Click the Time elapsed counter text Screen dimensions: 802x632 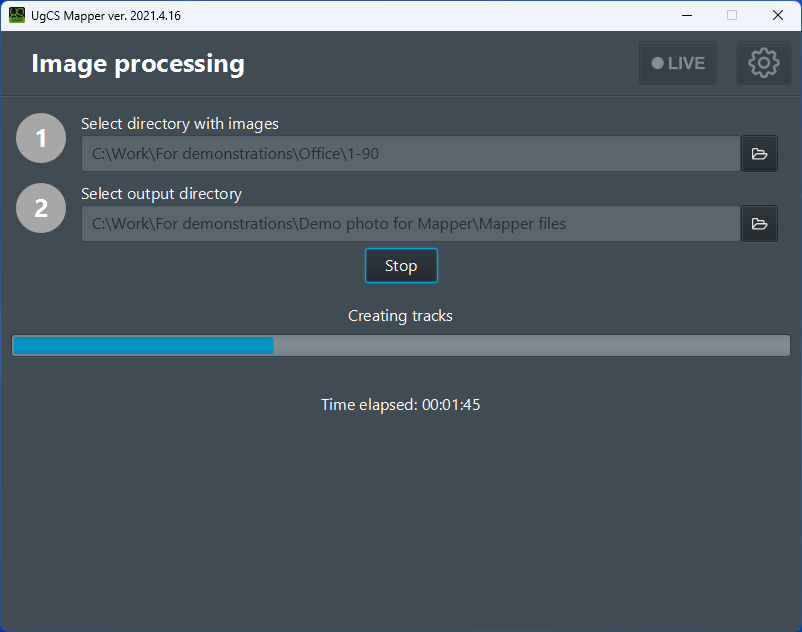tap(400, 405)
